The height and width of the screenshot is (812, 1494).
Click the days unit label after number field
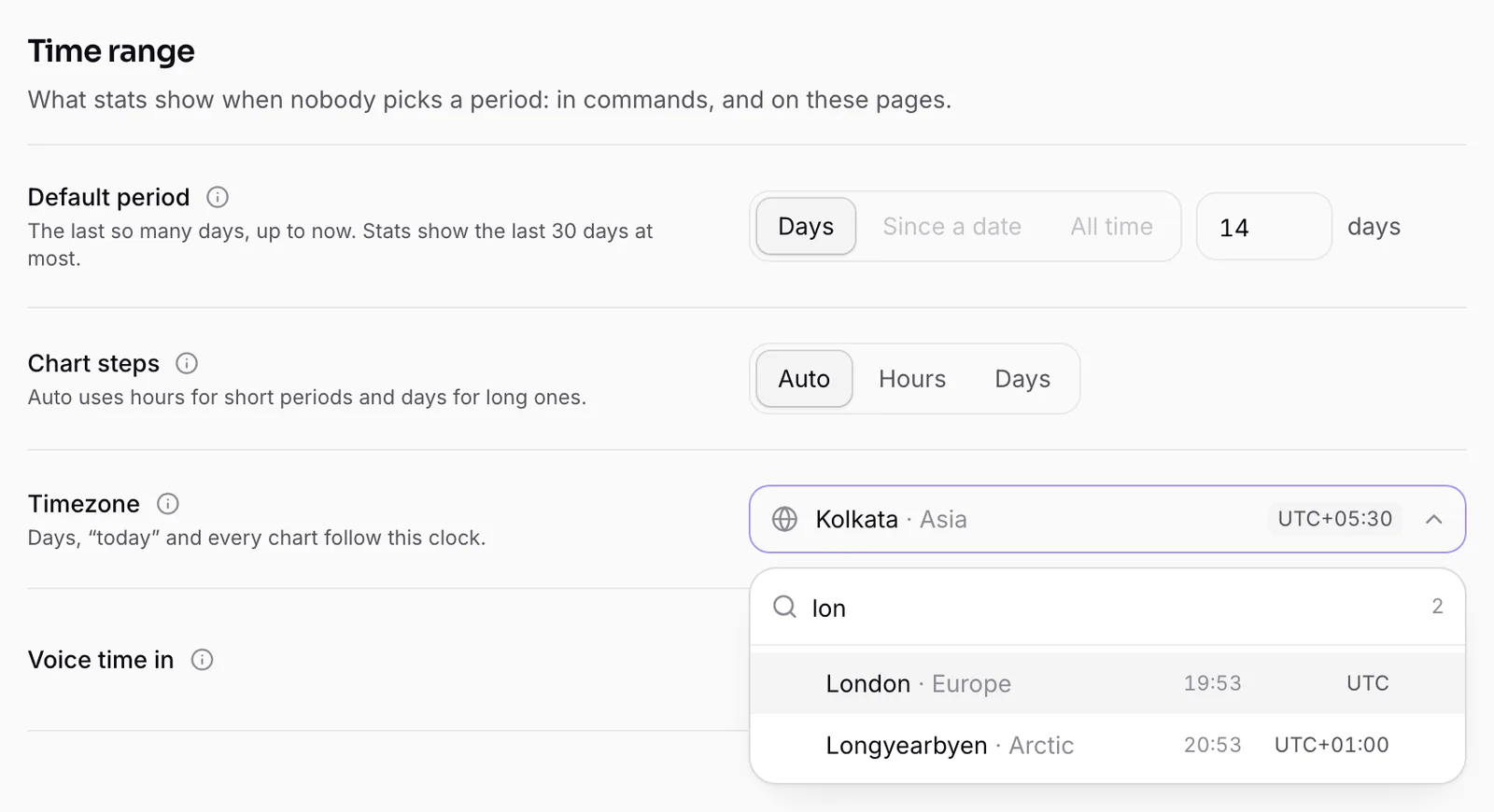click(x=1374, y=227)
